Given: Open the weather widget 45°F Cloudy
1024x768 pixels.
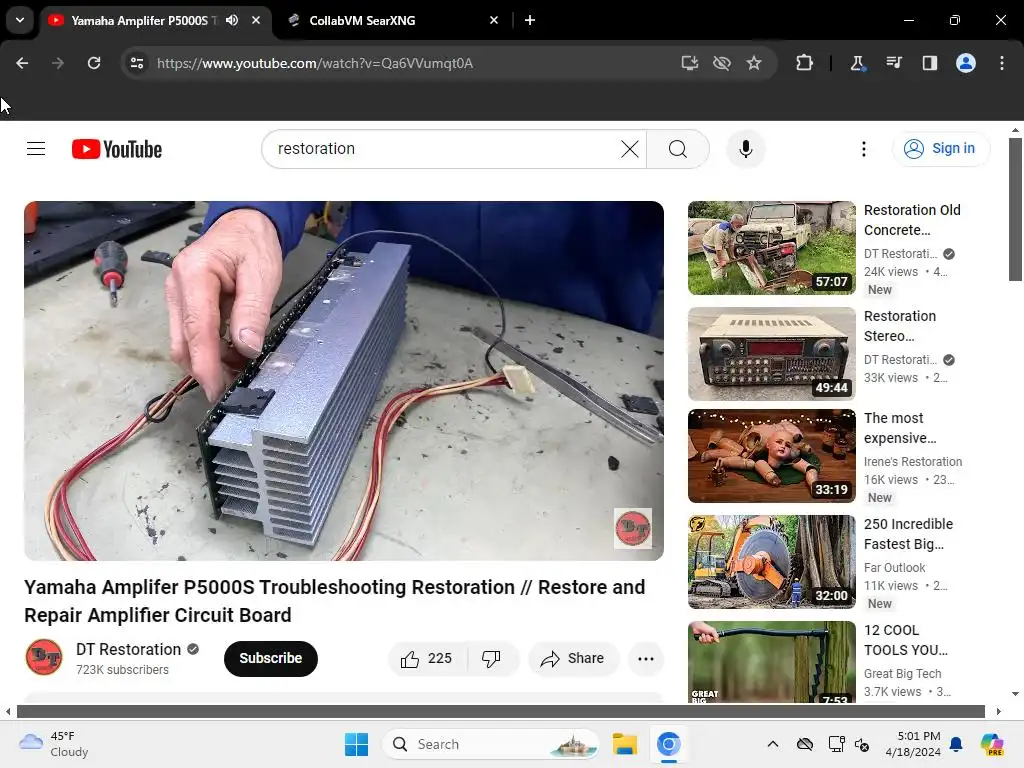Looking at the screenshot, I should [54, 744].
